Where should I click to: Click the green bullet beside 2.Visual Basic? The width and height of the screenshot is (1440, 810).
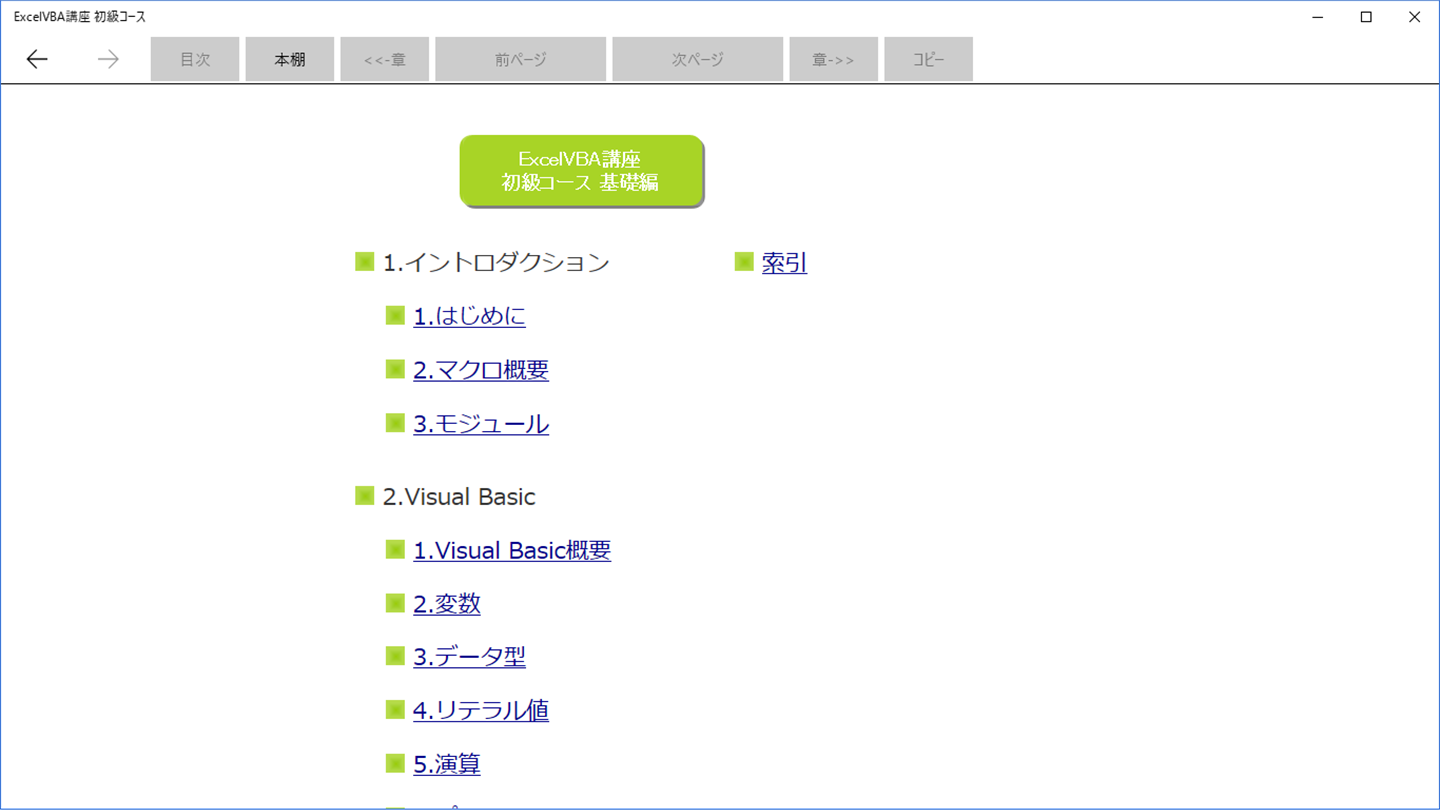point(365,496)
